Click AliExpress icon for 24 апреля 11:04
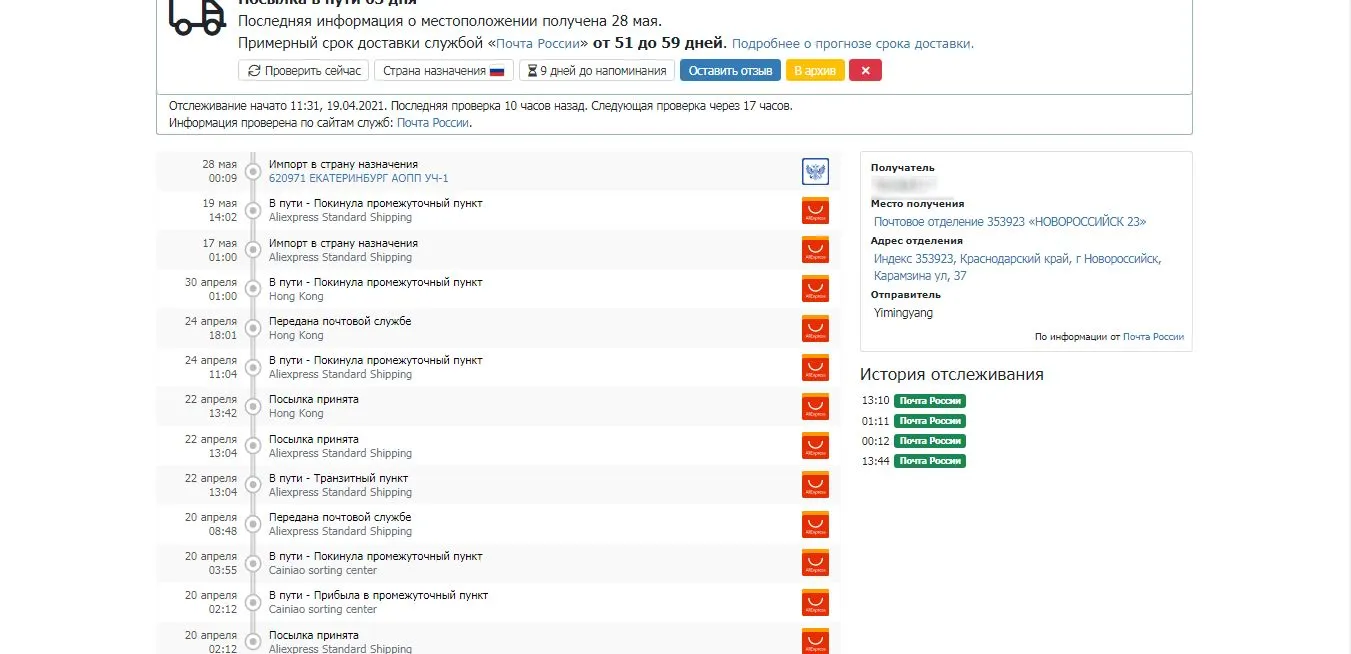1351x654 pixels. (815, 367)
